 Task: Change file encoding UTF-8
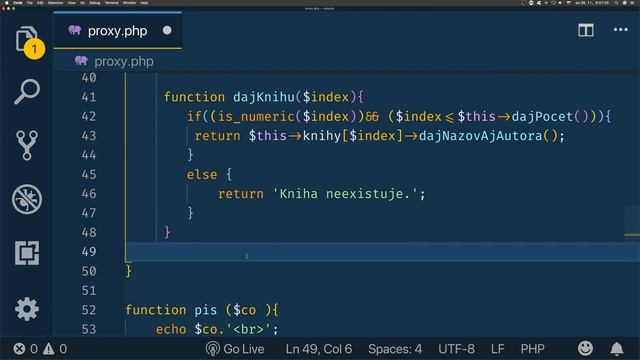point(456,349)
